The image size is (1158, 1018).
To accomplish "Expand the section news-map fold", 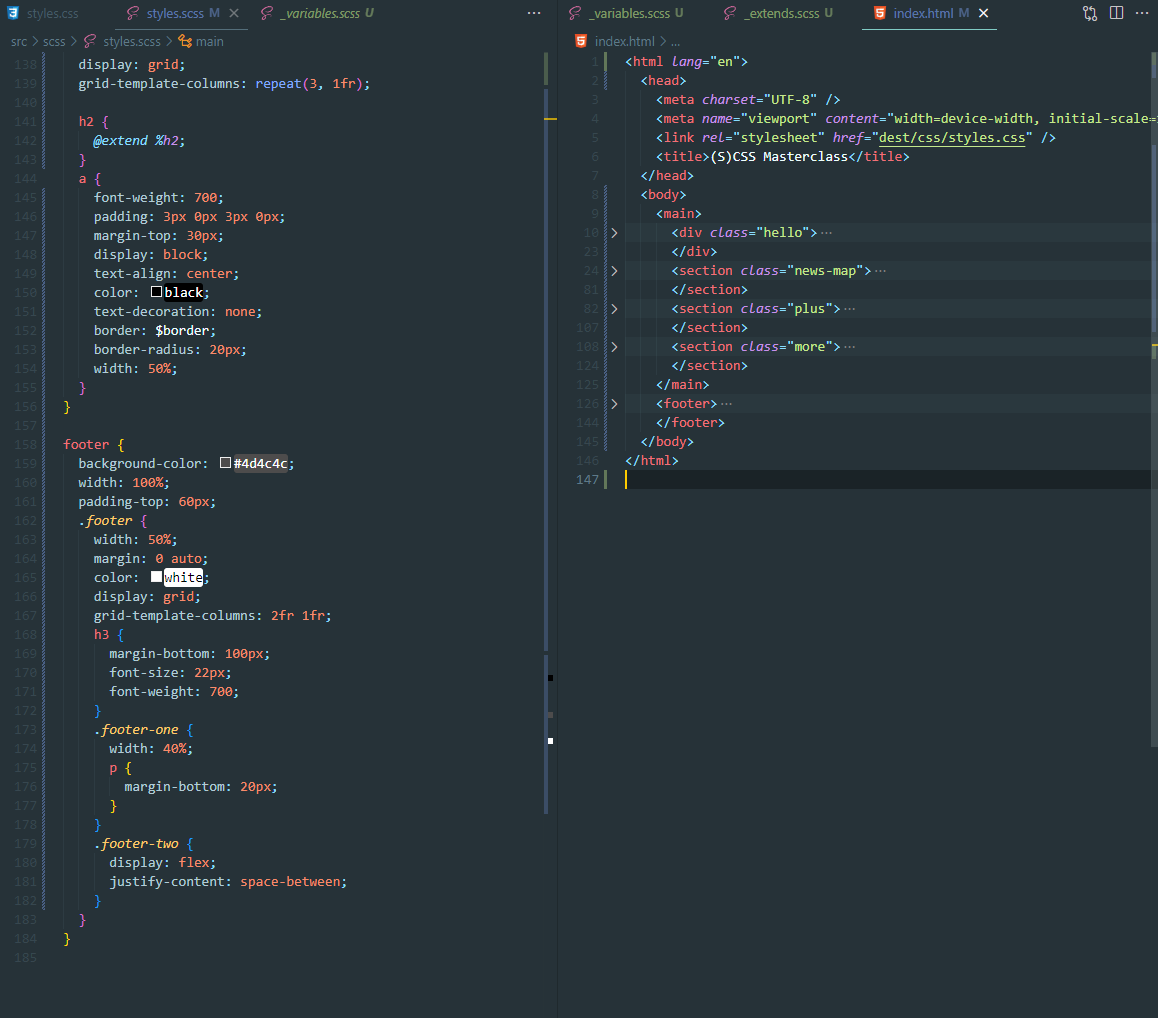I will click(614, 270).
